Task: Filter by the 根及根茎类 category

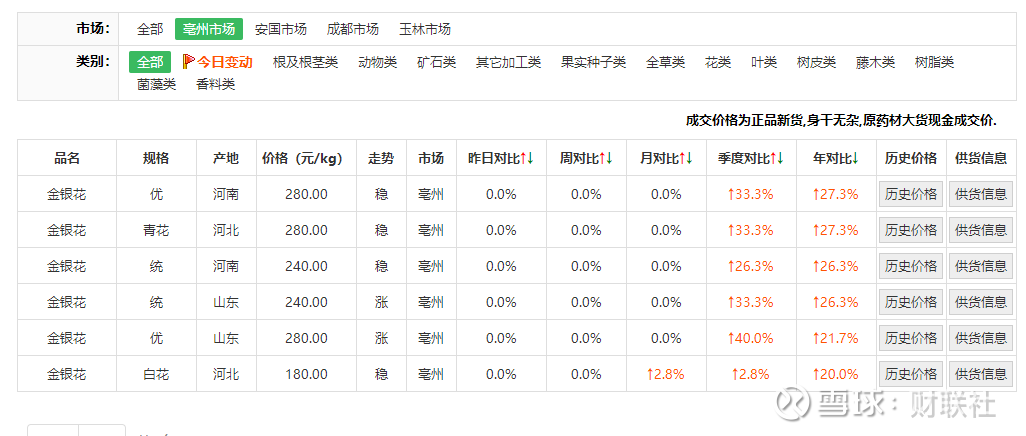Action: click(305, 62)
